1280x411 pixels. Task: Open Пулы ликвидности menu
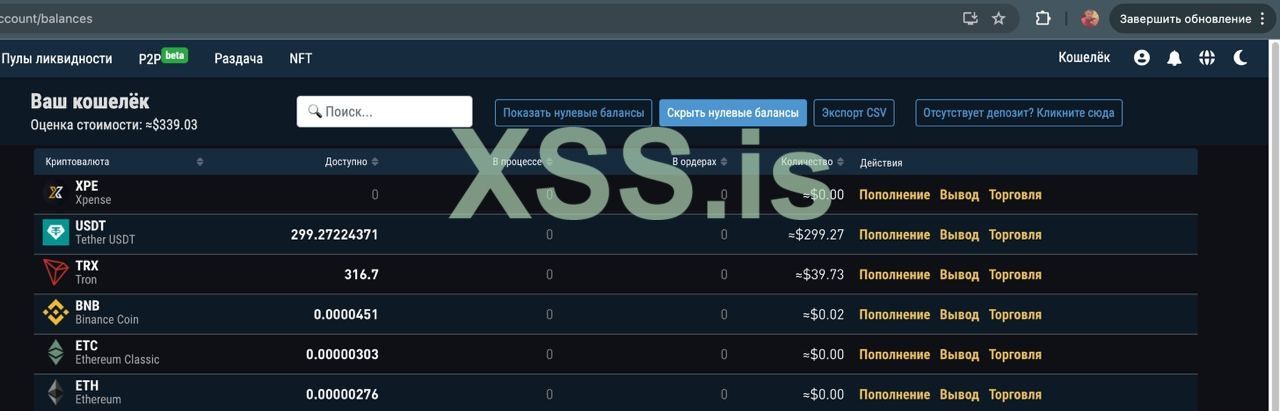pos(57,58)
